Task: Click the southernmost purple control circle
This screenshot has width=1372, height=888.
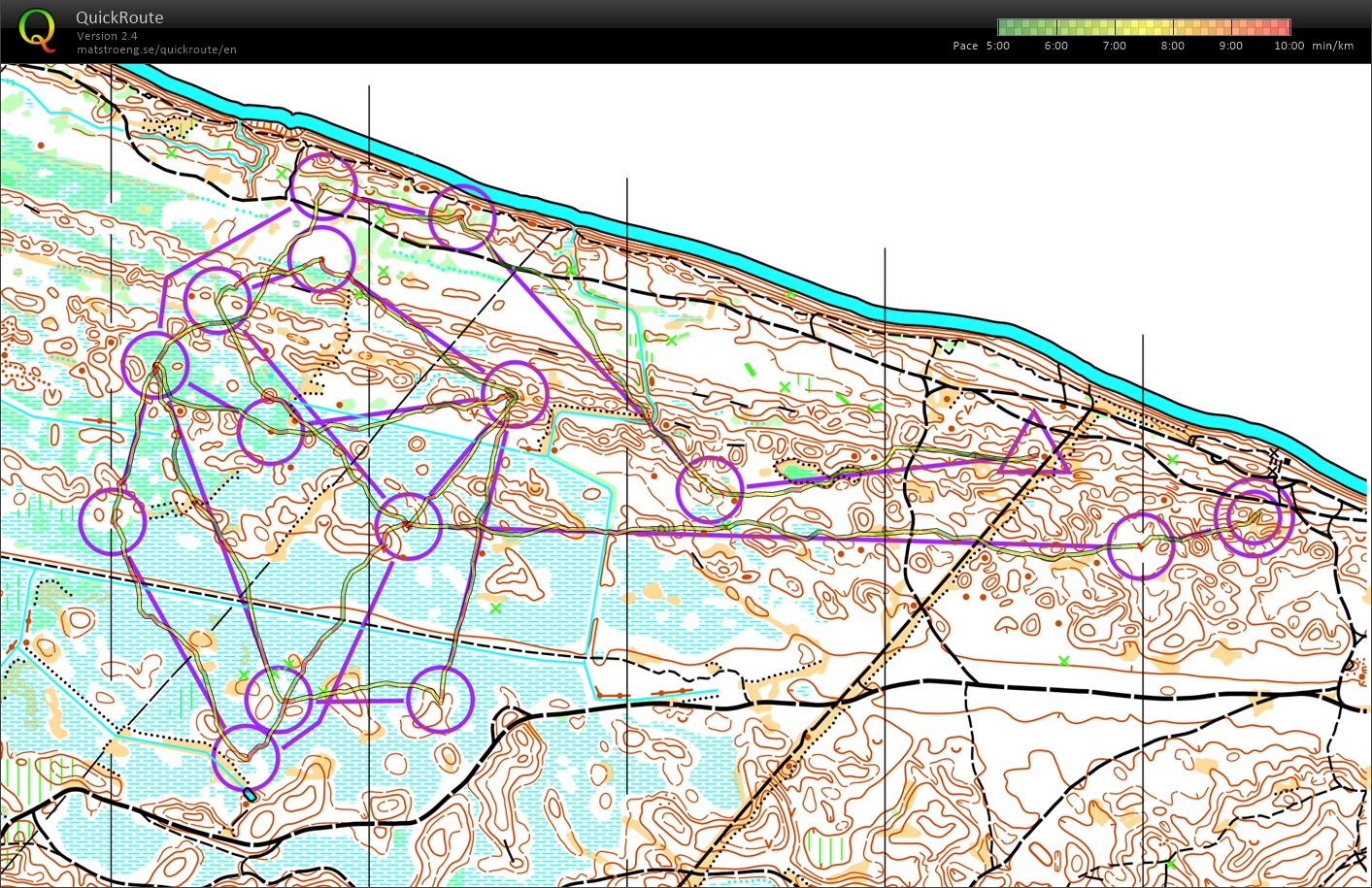Action: point(246,757)
